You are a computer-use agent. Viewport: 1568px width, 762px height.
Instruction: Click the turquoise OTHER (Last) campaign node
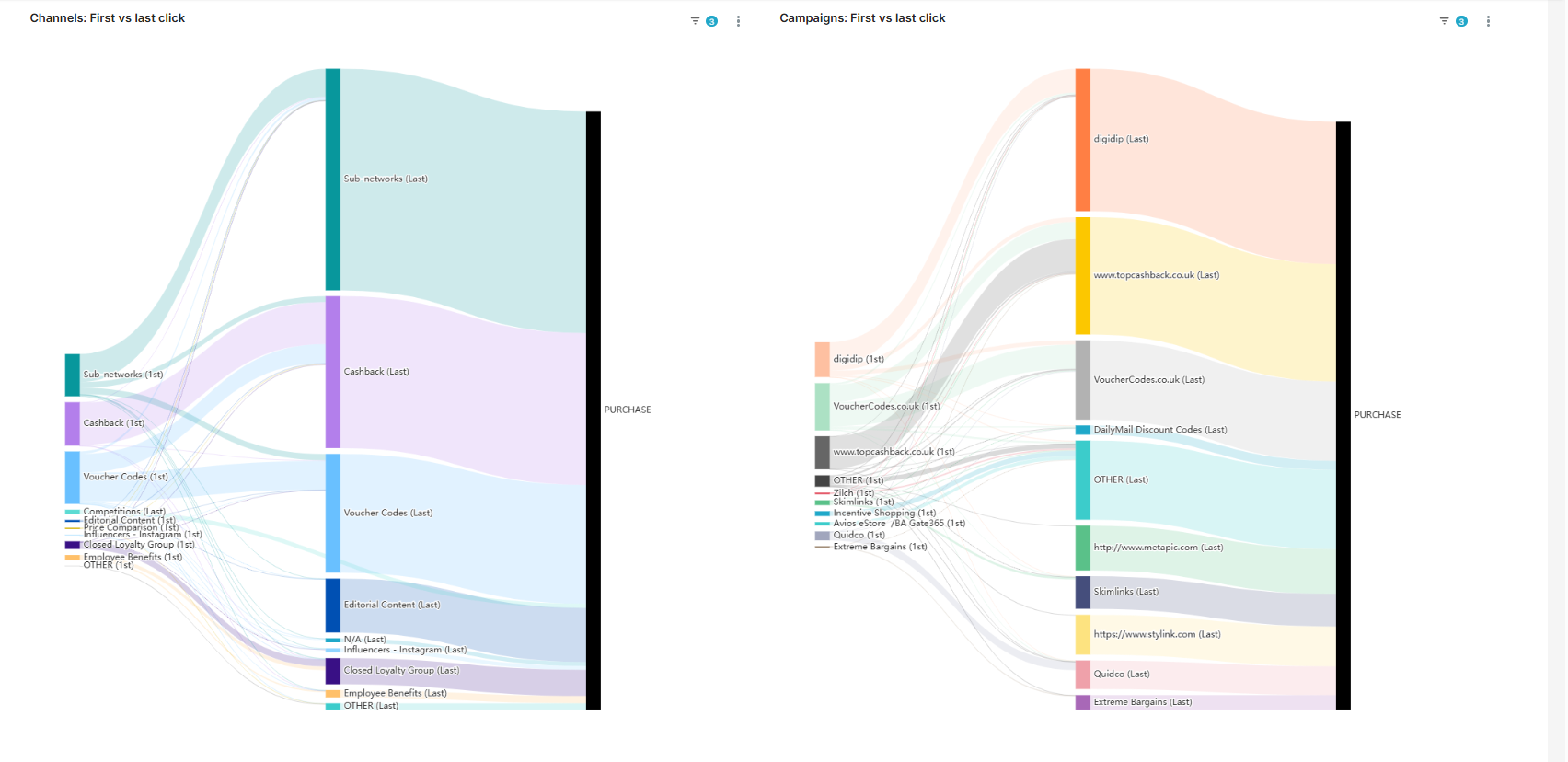(x=1083, y=479)
